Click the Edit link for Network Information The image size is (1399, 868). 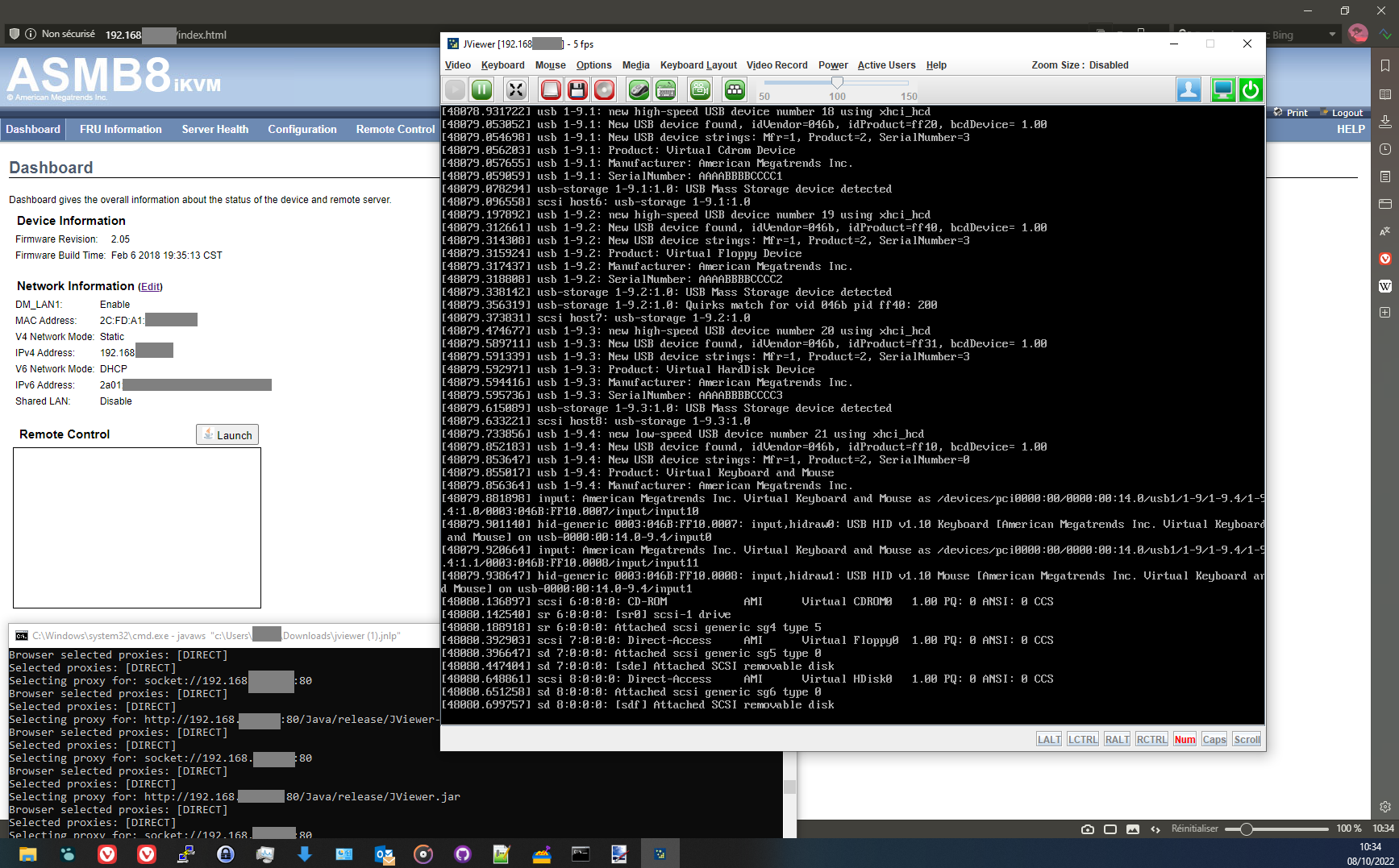point(151,287)
